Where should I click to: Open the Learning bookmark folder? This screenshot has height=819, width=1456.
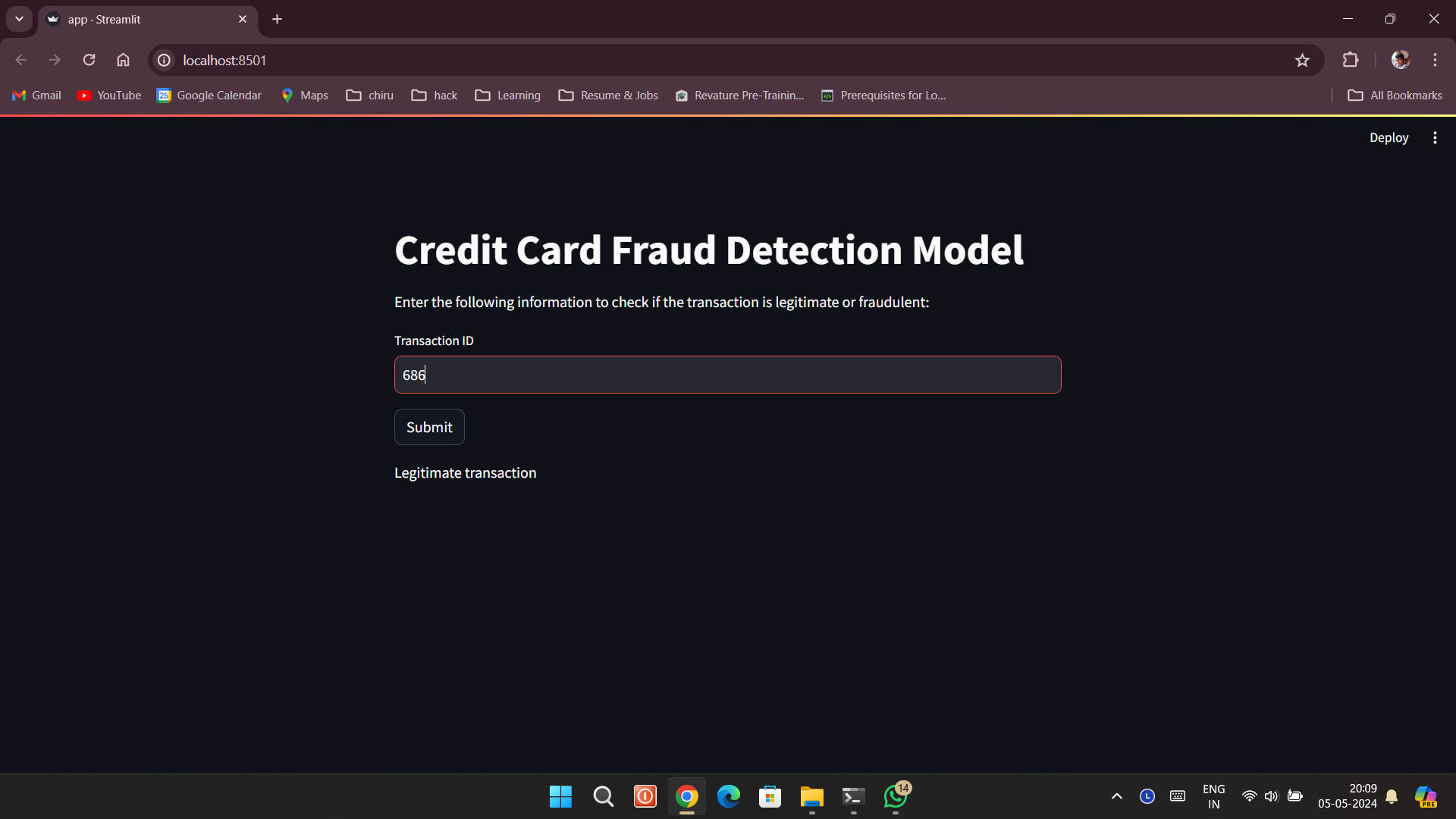point(507,96)
